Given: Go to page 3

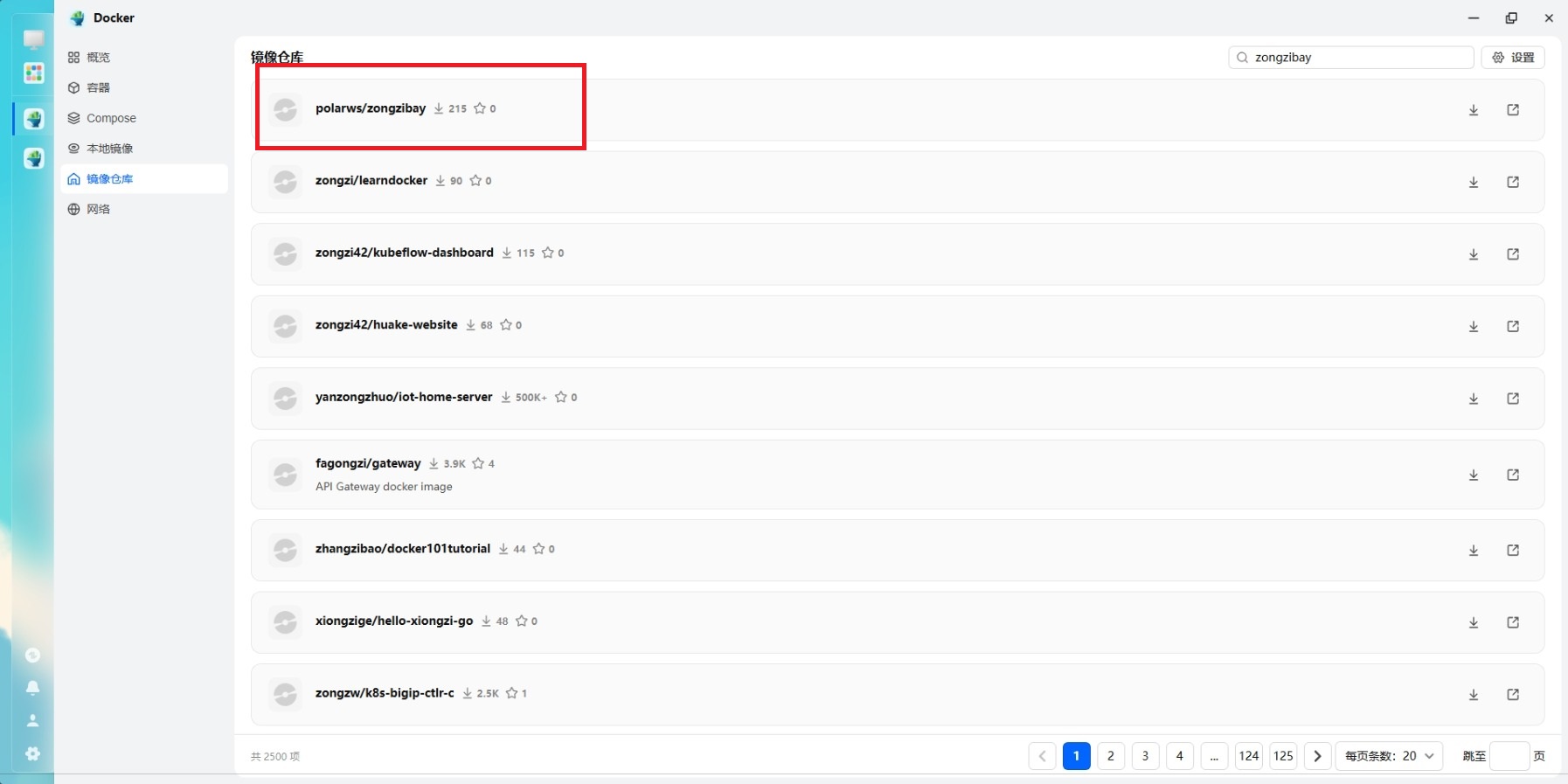Looking at the screenshot, I should coord(1145,756).
